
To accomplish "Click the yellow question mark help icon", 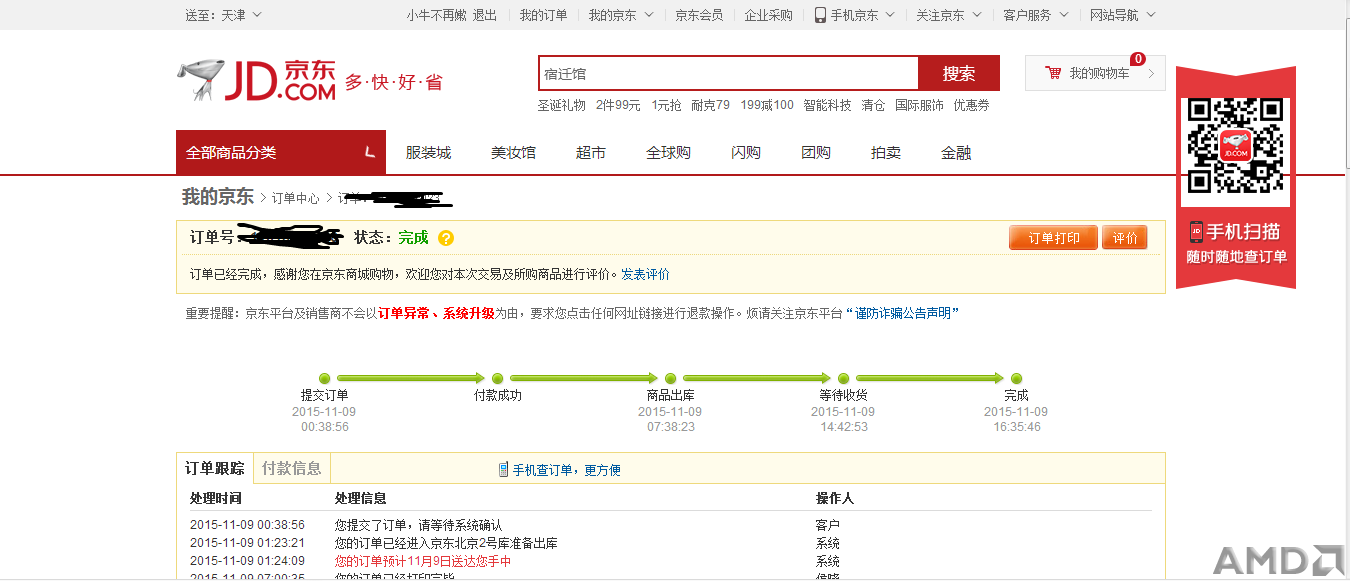I will (446, 238).
